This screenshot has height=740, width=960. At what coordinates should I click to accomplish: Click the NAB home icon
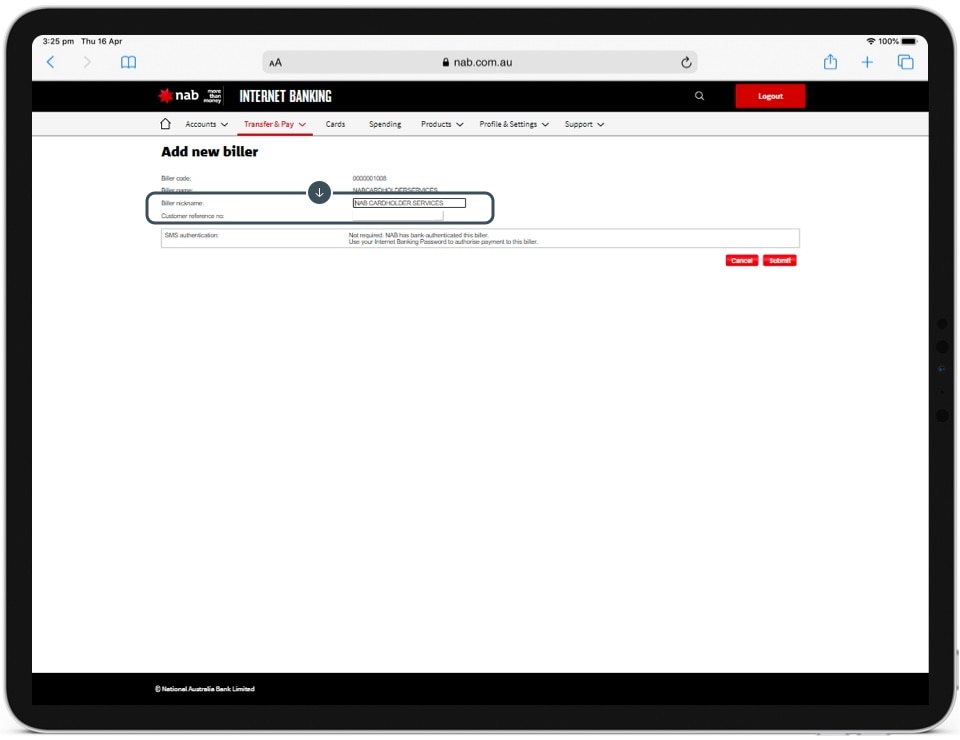(x=166, y=124)
